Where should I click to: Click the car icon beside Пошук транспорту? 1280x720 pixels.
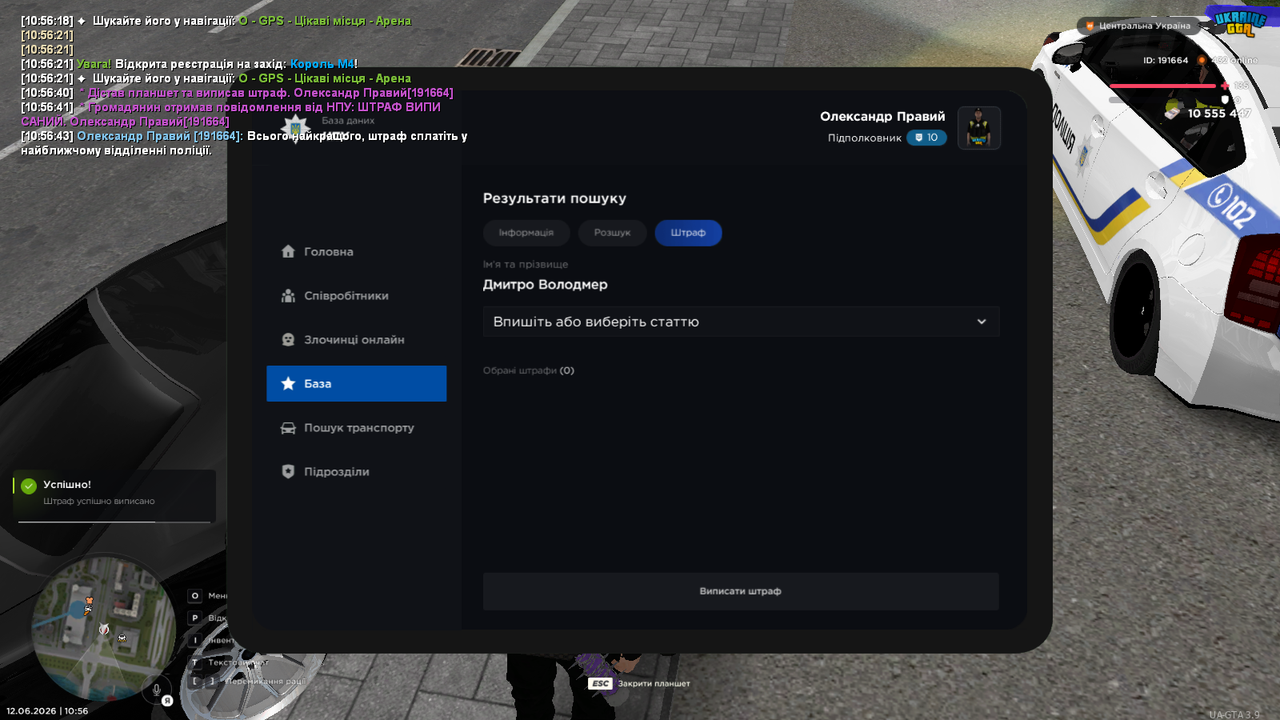tap(288, 427)
